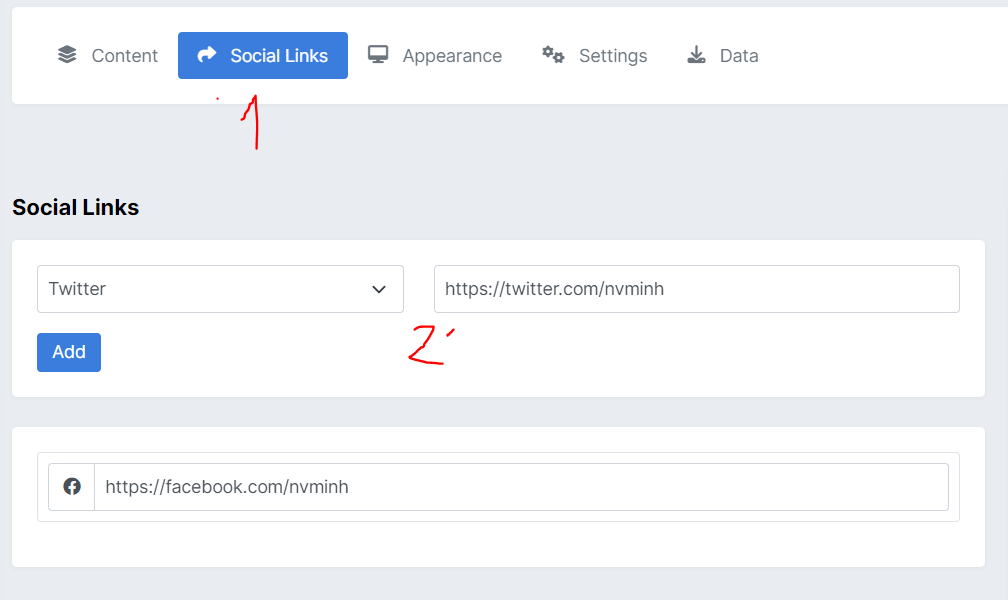Select the Social Links tab
Viewport: 1008px width, 600px height.
[278, 56]
